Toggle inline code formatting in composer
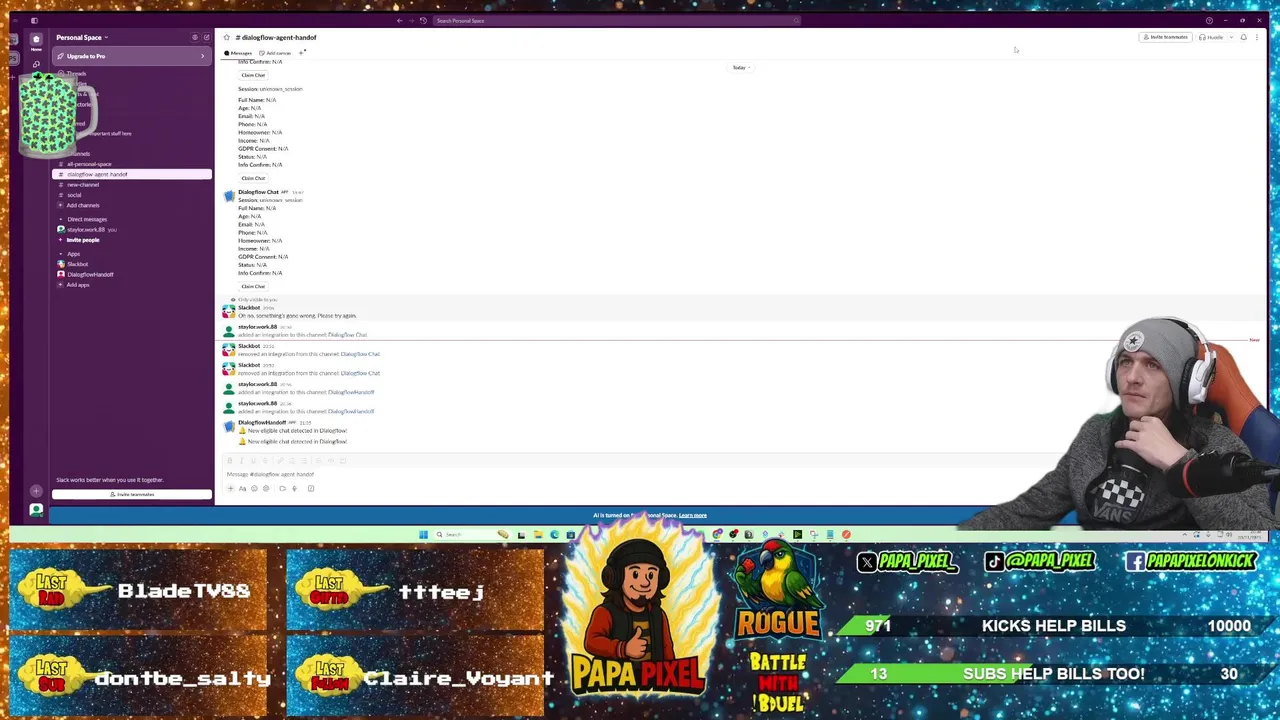This screenshot has height=720, width=1280. [x=331, y=461]
